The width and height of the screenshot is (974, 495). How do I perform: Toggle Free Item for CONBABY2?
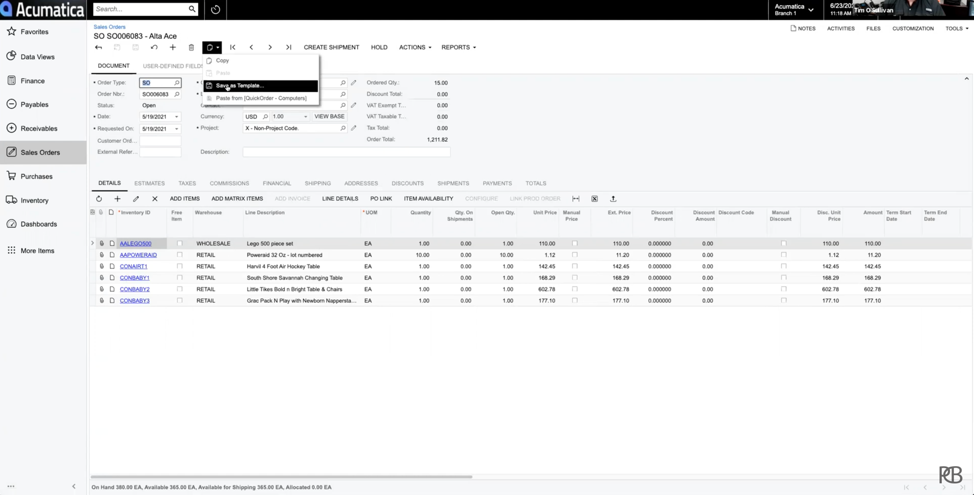click(180, 289)
